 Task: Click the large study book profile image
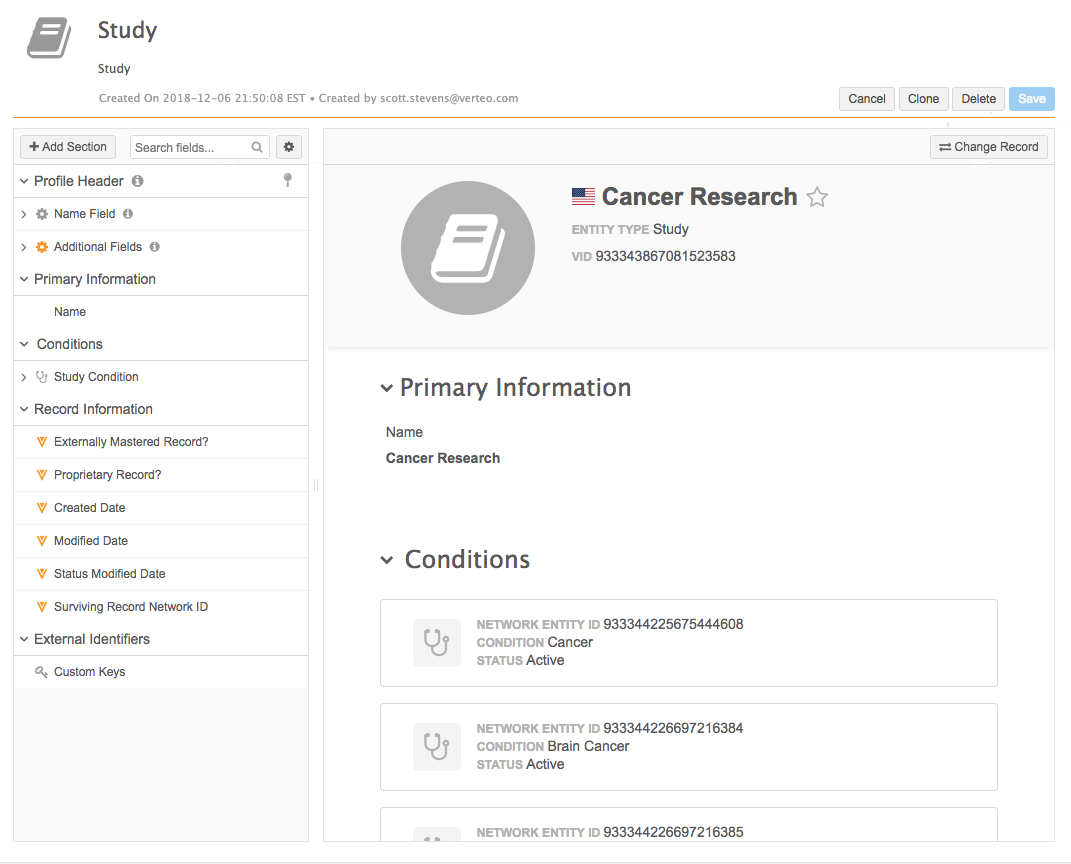click(x=467, y=247)
